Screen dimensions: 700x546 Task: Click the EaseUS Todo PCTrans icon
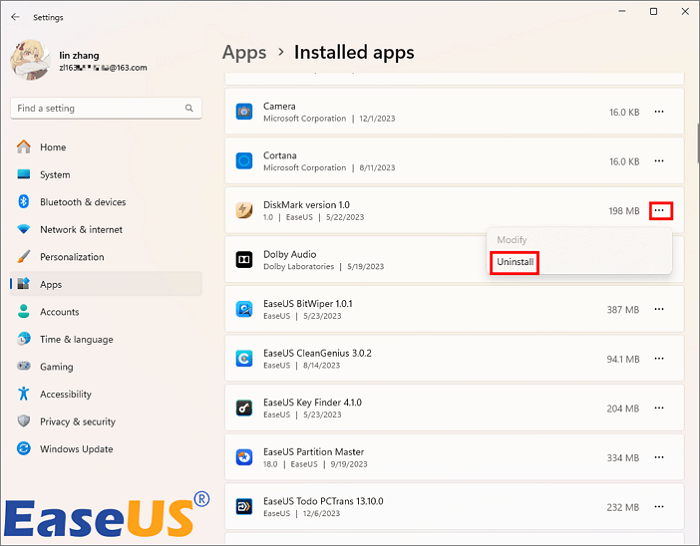pyautogui.click(x=244, y=506)
